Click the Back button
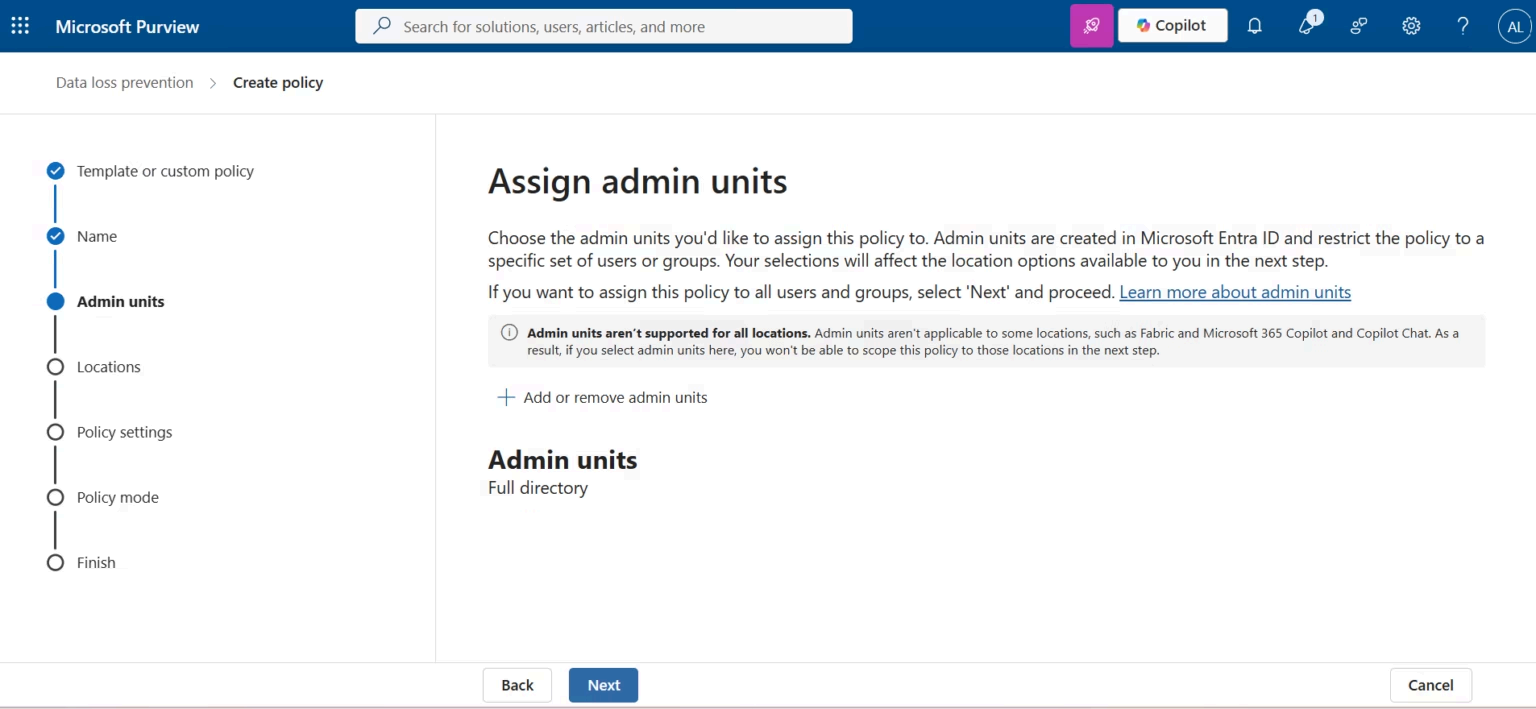 (517, 685)
